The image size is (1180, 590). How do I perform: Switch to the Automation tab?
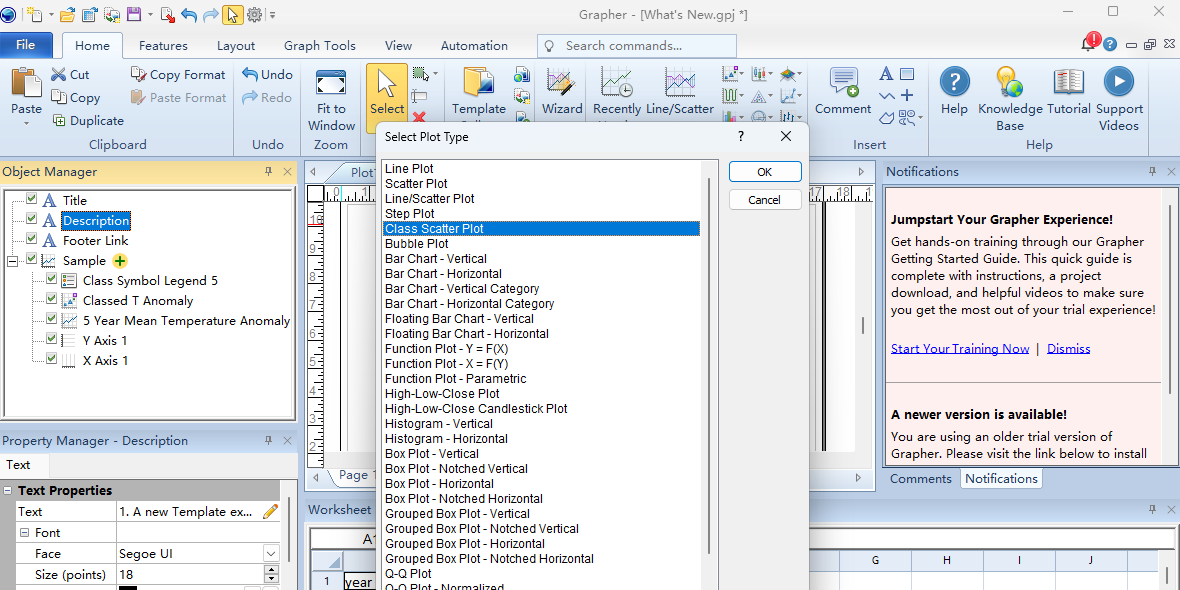pos(474,46)
